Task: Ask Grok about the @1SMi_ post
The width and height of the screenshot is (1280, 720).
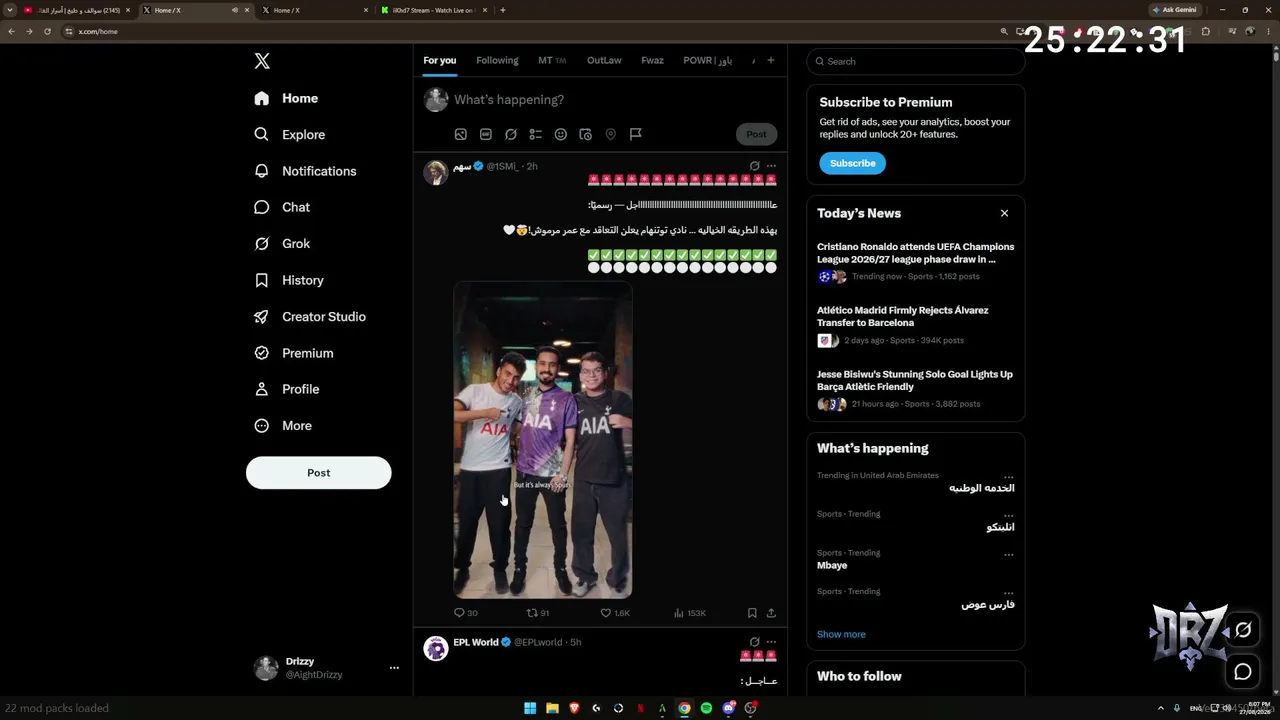Action: tap(754, 166)
